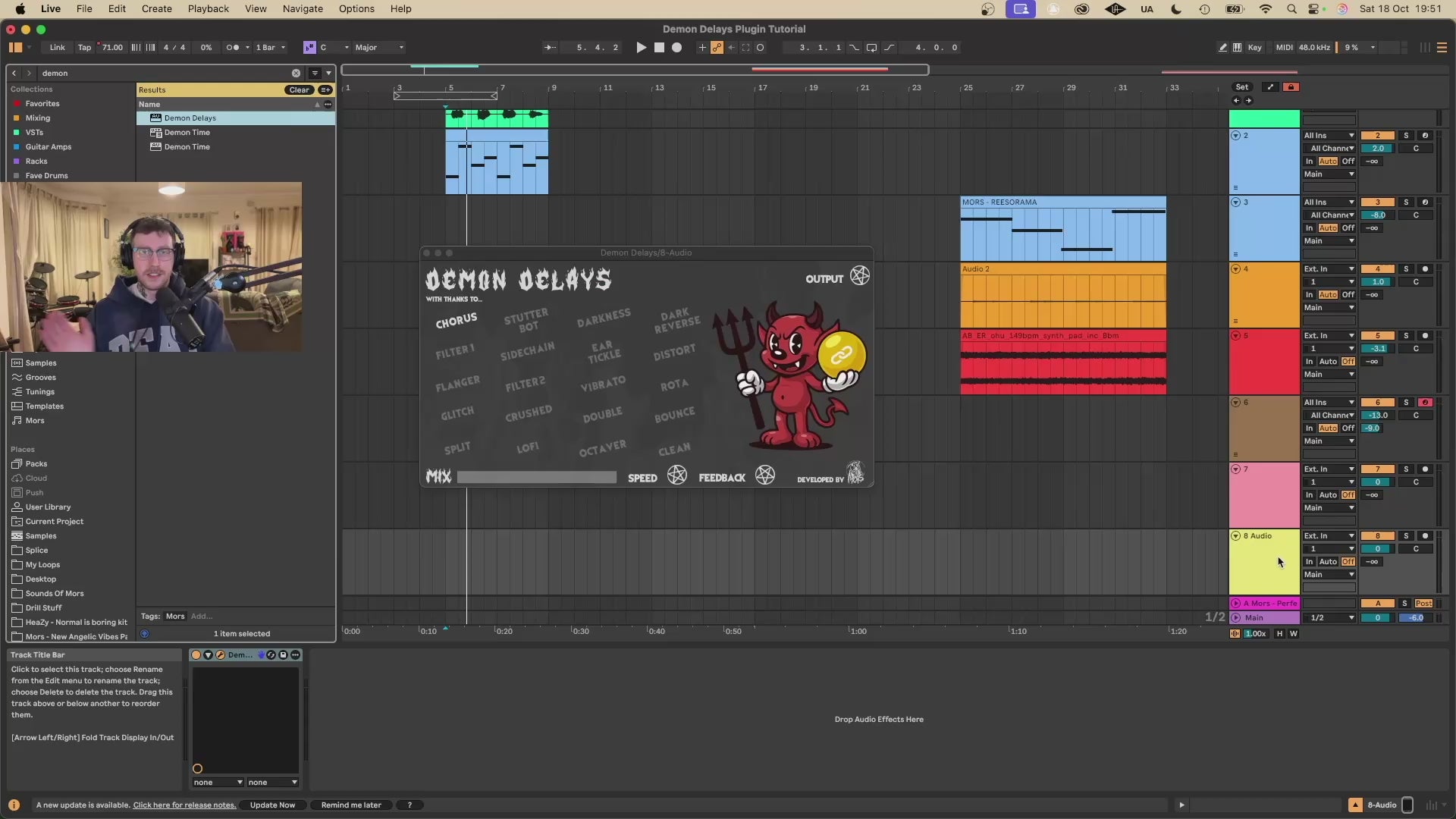This screenshot has width=1456, height=819.
Task: Toggle the MIDI Arrangement Overdub plus button
Action: click(x=702, y=47)
